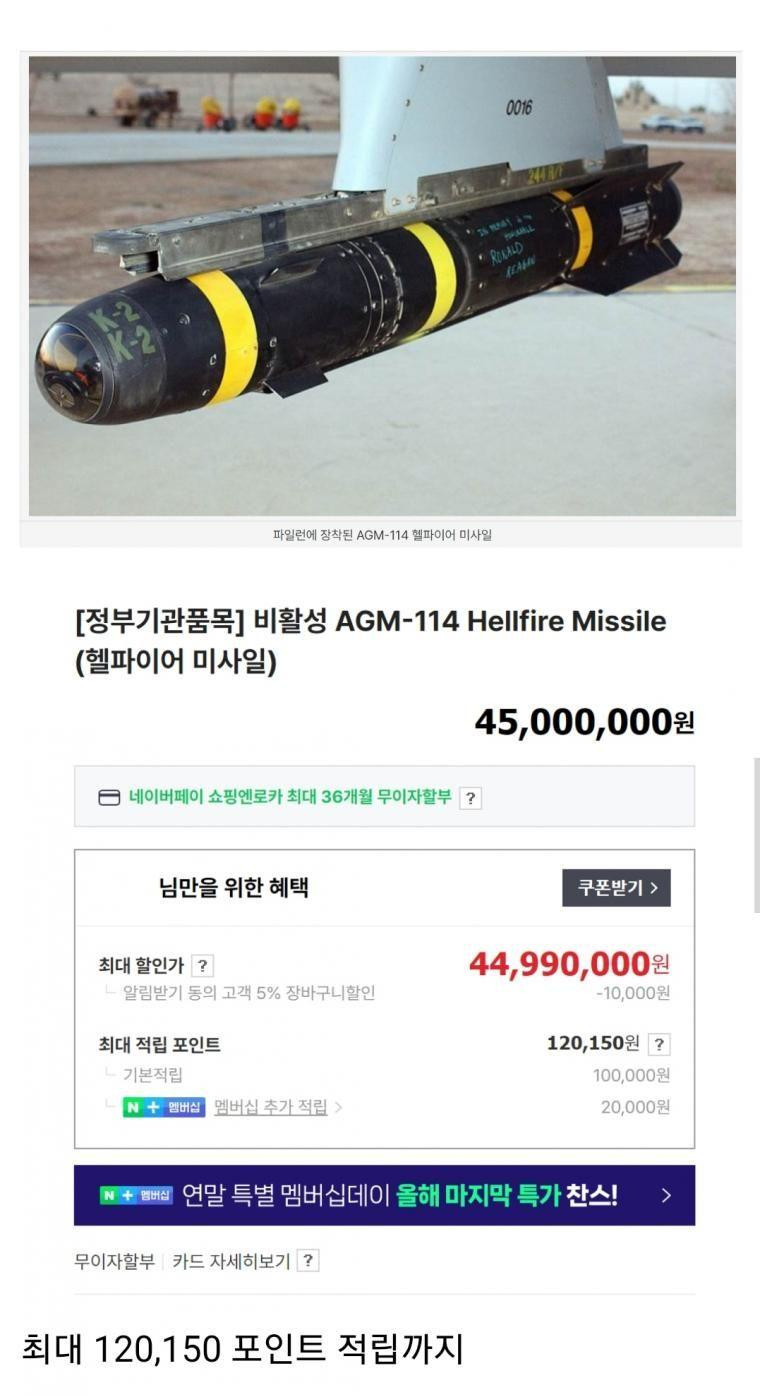
Task: Click the N+ 멤버십 badge by 멤버십 추가 적립
Action: coord(164,1107)
